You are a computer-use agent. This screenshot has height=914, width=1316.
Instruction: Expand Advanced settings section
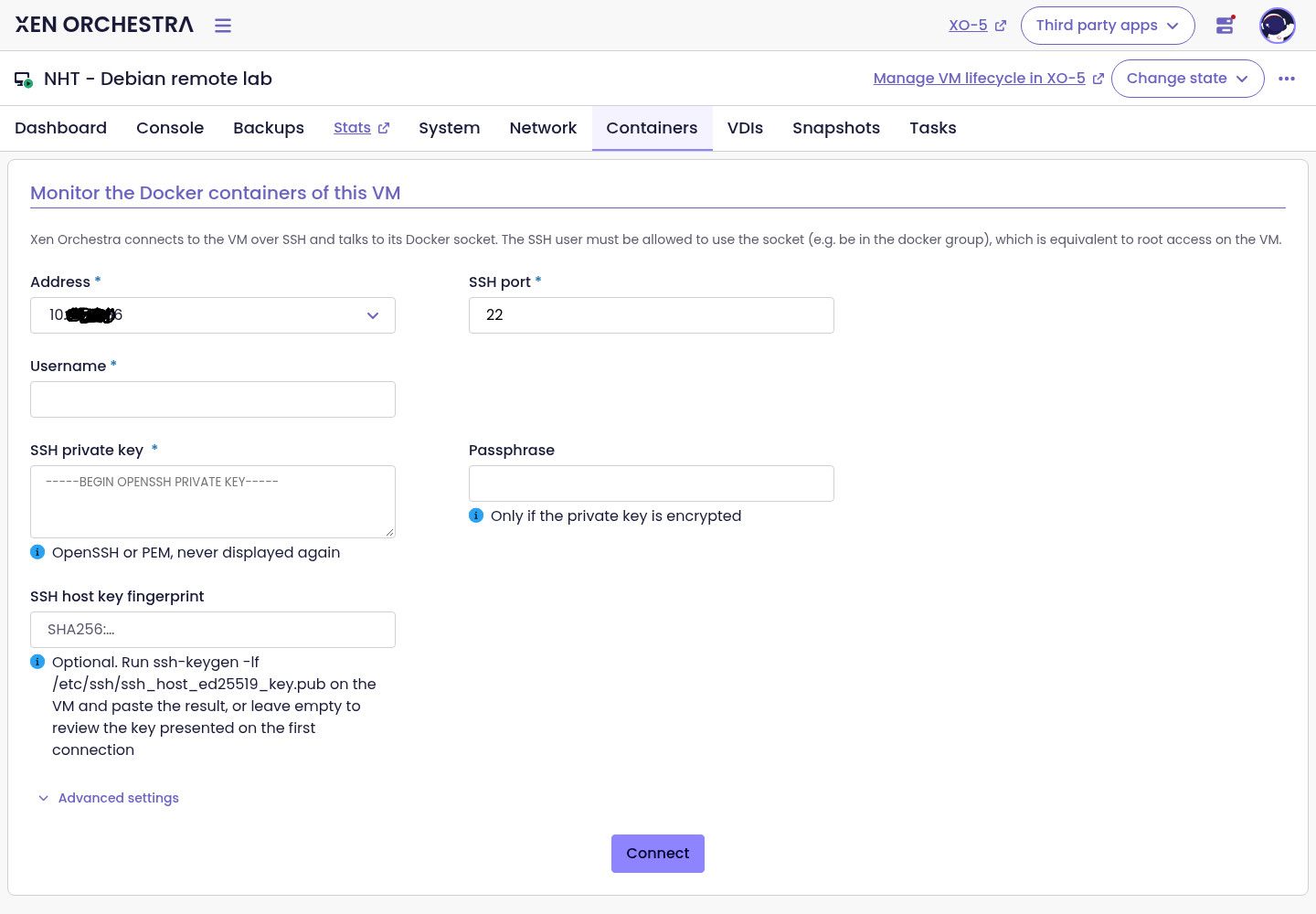coord(109,798)
